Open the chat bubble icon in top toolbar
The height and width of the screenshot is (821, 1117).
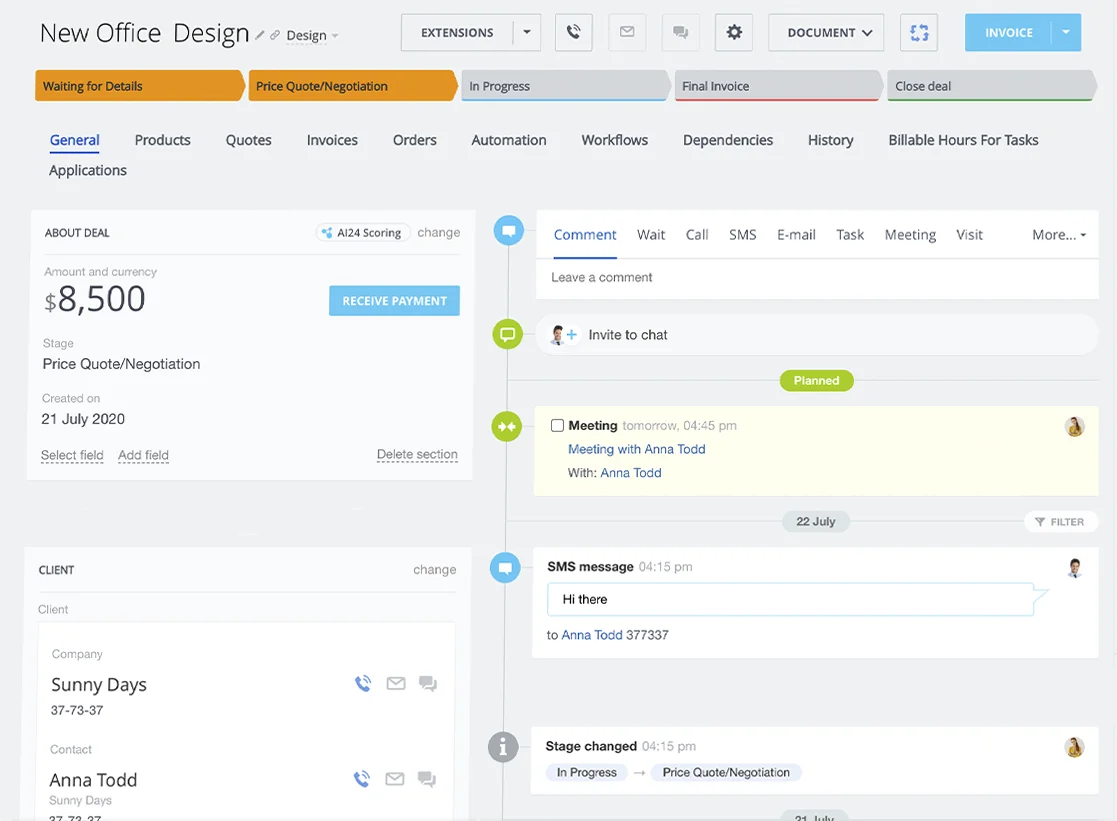coord(681,32)
